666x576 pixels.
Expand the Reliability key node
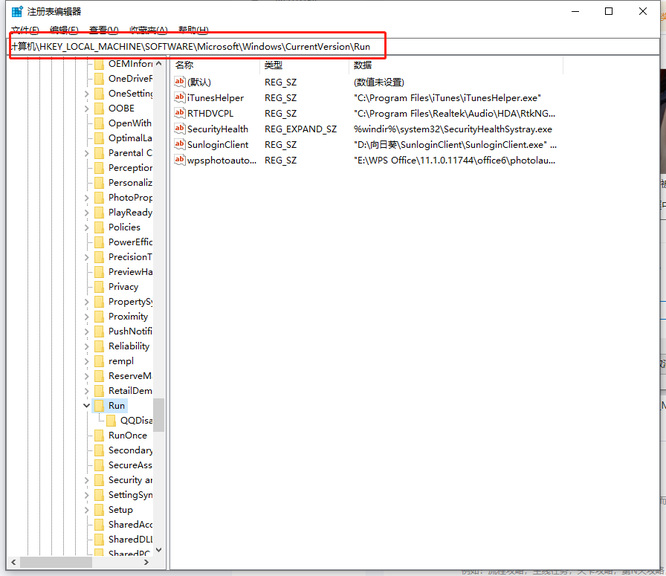click(x=87, y=346)
